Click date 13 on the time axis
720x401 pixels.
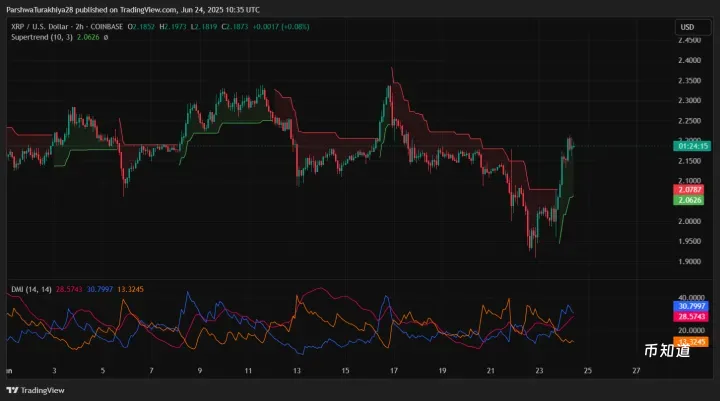pos(297,370)
